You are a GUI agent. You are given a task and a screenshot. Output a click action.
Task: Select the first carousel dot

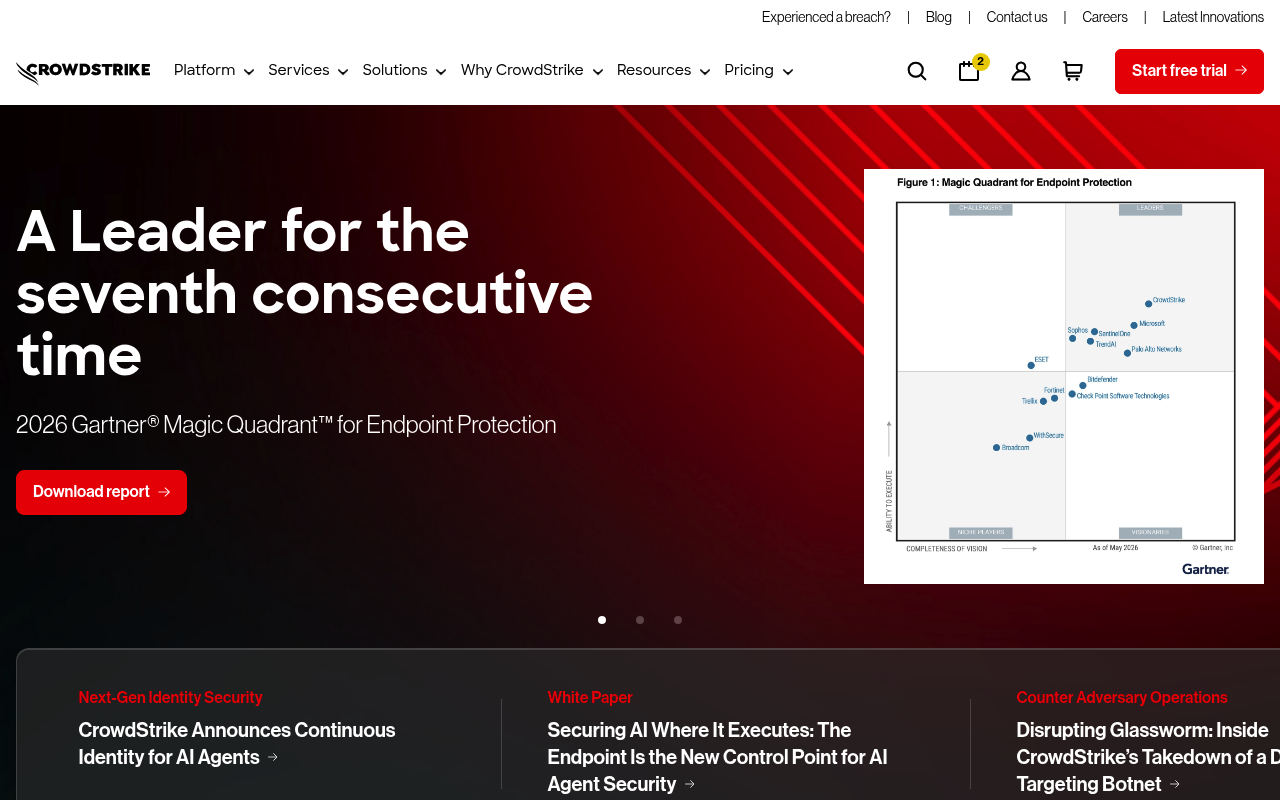[602, 620]
